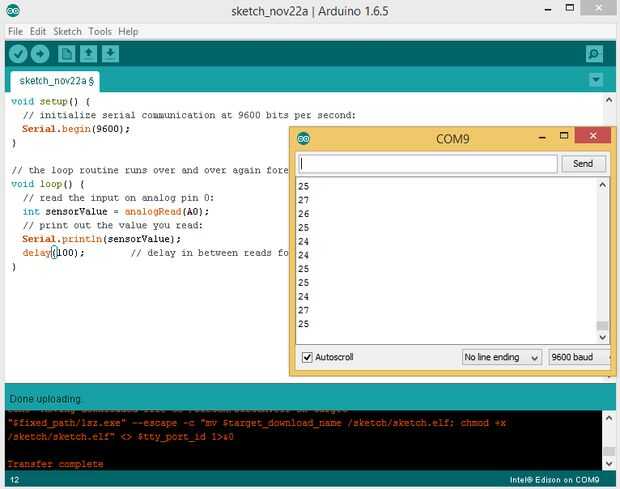This screenshot has width=620, height=489.
Task: Open the Tools menu
Action: (100, 32)
